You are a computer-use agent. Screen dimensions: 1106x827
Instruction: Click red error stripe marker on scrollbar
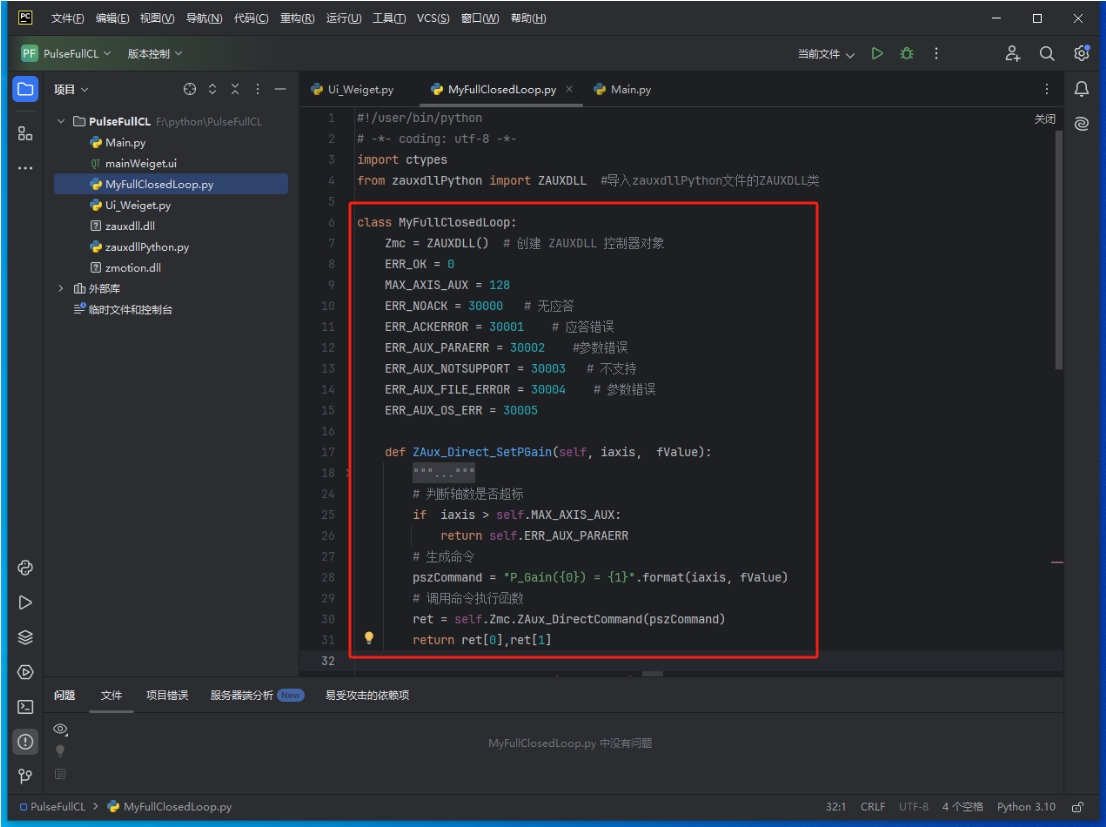(1057, 562)
